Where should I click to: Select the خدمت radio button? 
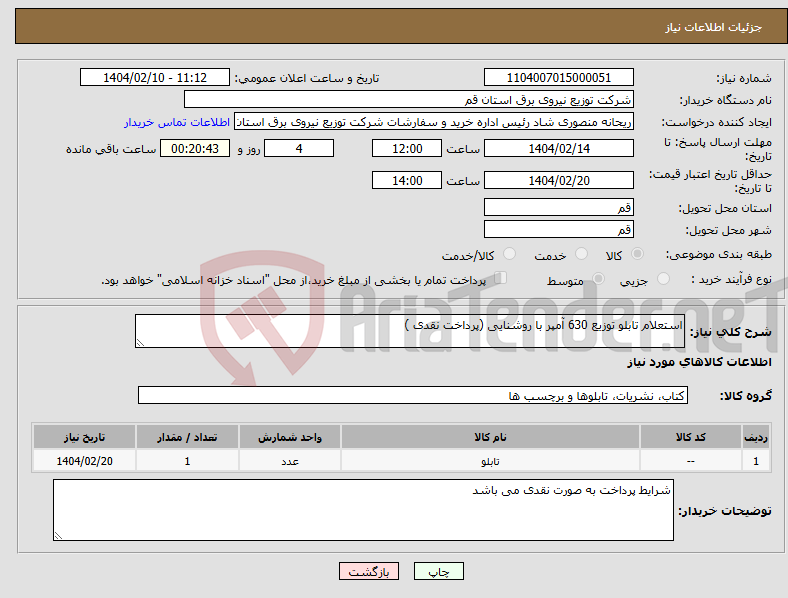click(581, 254)
